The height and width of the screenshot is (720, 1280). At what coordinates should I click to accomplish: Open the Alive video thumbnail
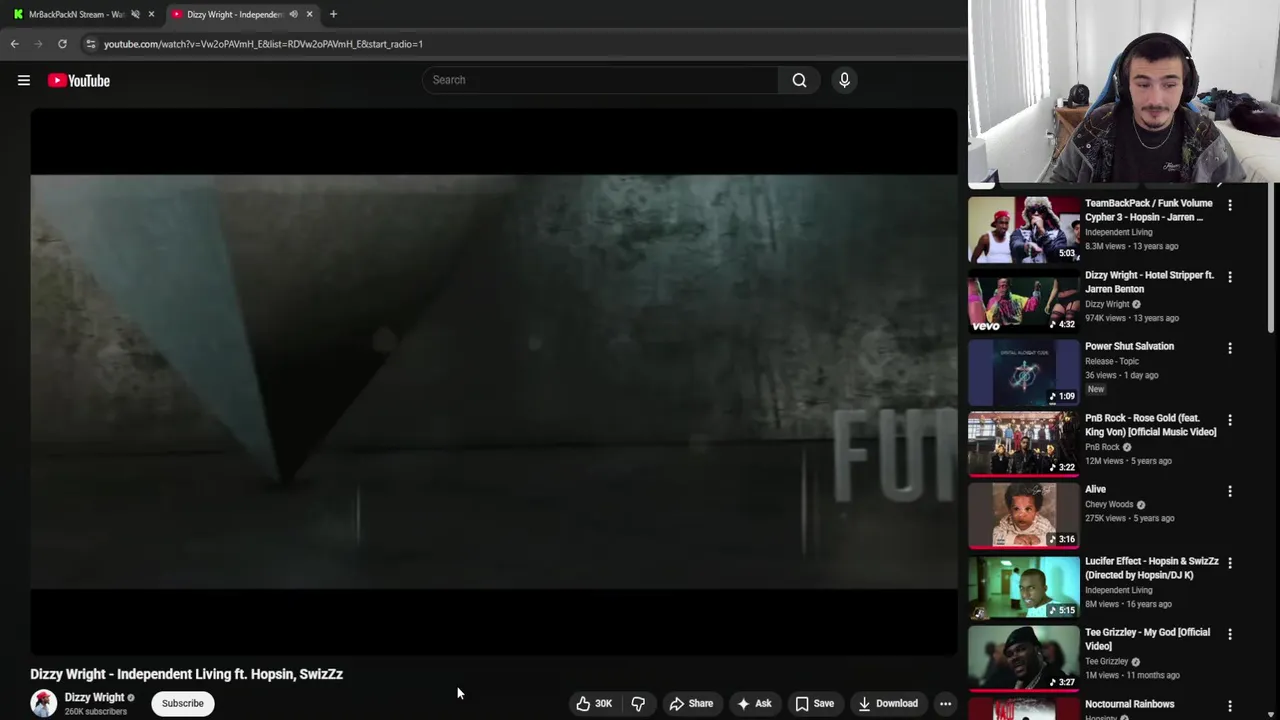(1023, 515)
